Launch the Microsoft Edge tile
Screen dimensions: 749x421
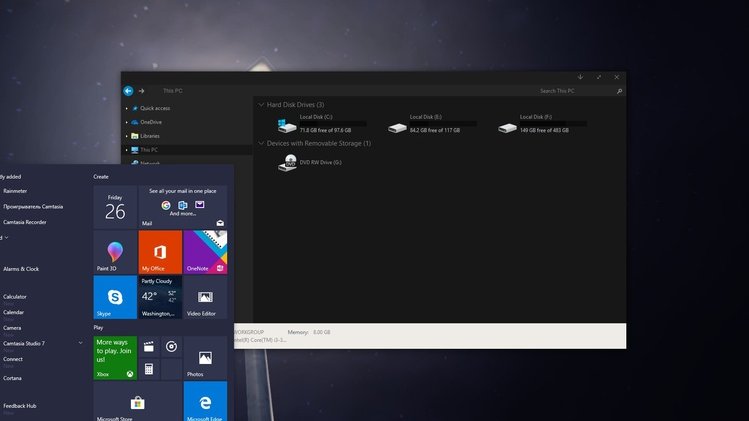coord(205,401)
